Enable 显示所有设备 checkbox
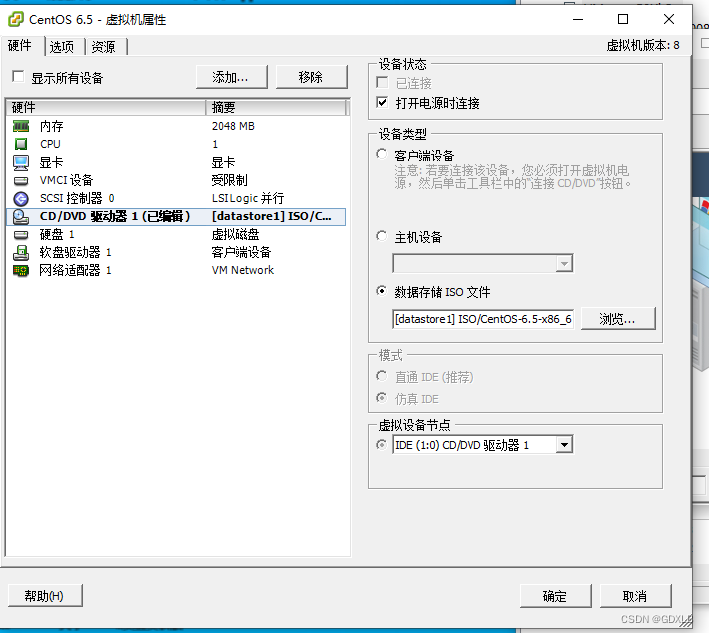 (x=18, y=76)
